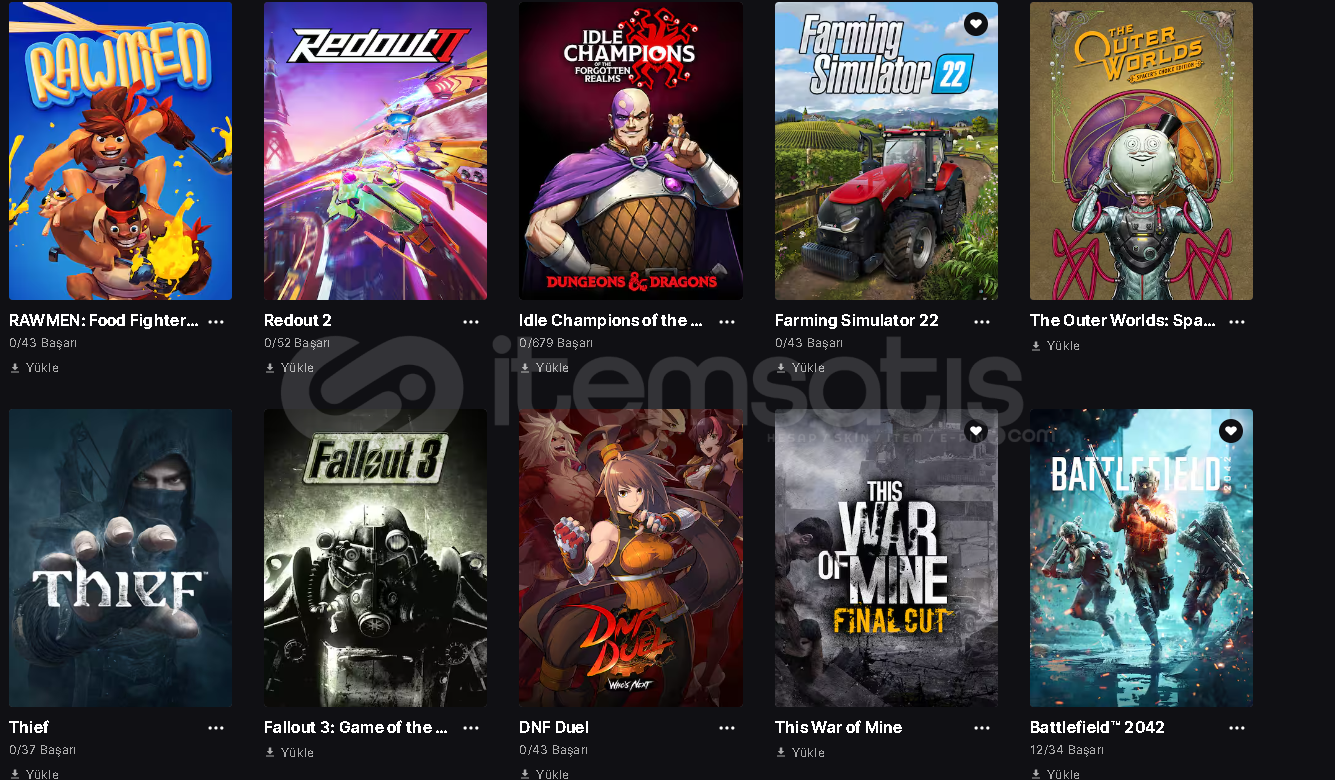Click Yükle under RAWMEN: Food Fighters
The image size is (1335, 780).
point(34,368)
